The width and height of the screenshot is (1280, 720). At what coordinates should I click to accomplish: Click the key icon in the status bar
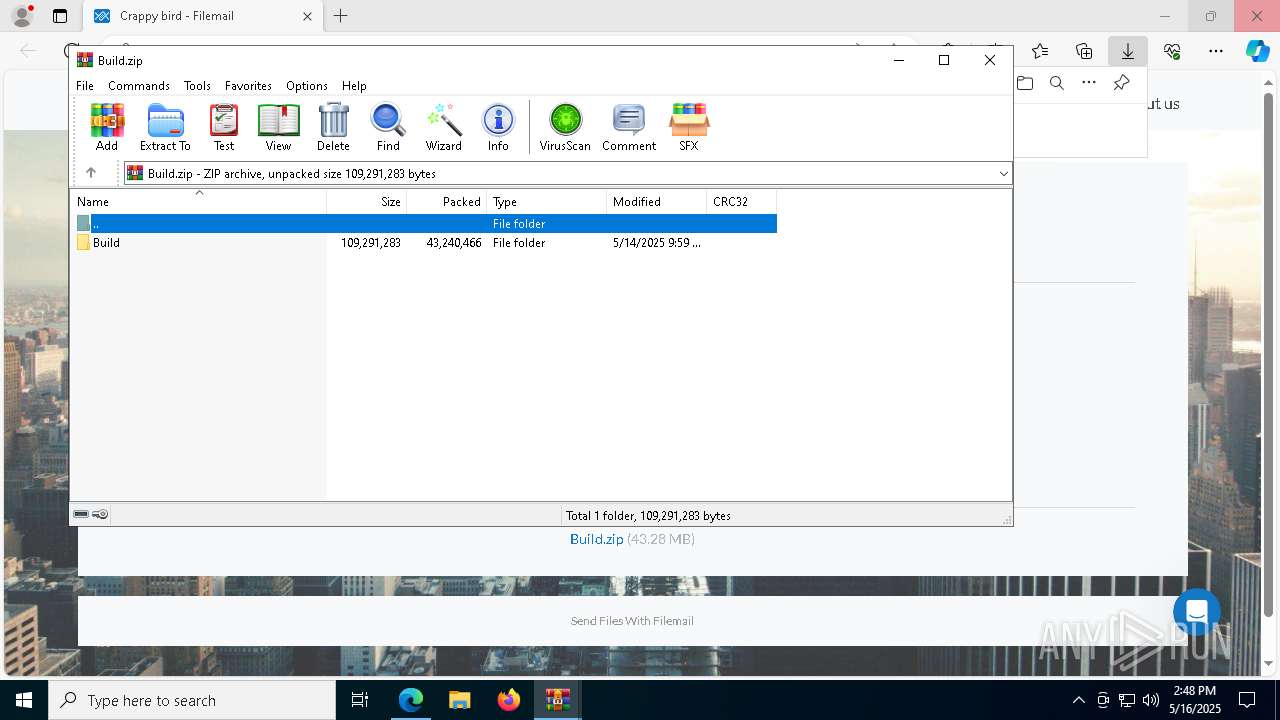click(100, 515)
